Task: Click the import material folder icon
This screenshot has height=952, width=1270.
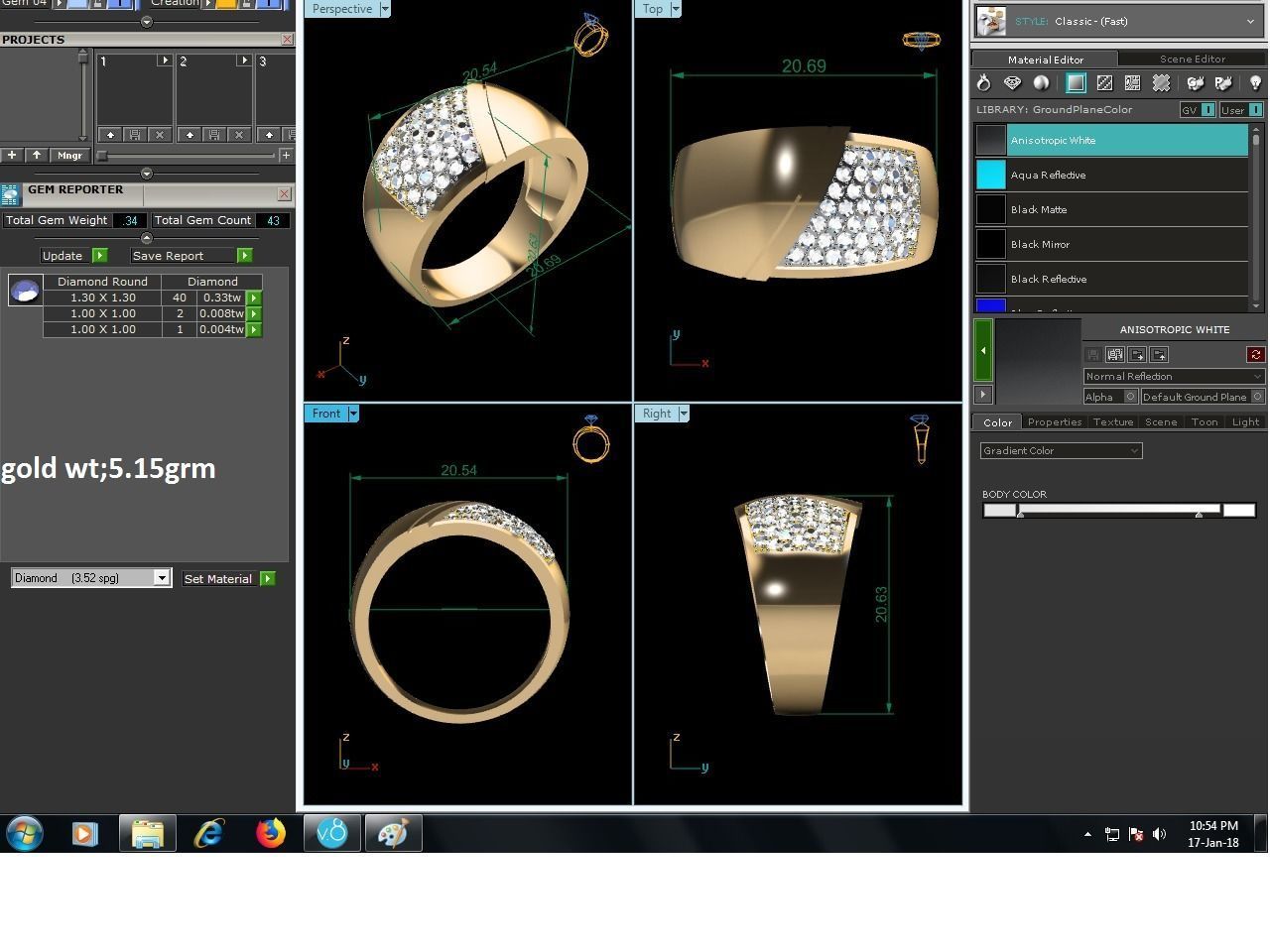Action: pos(1159,354)
